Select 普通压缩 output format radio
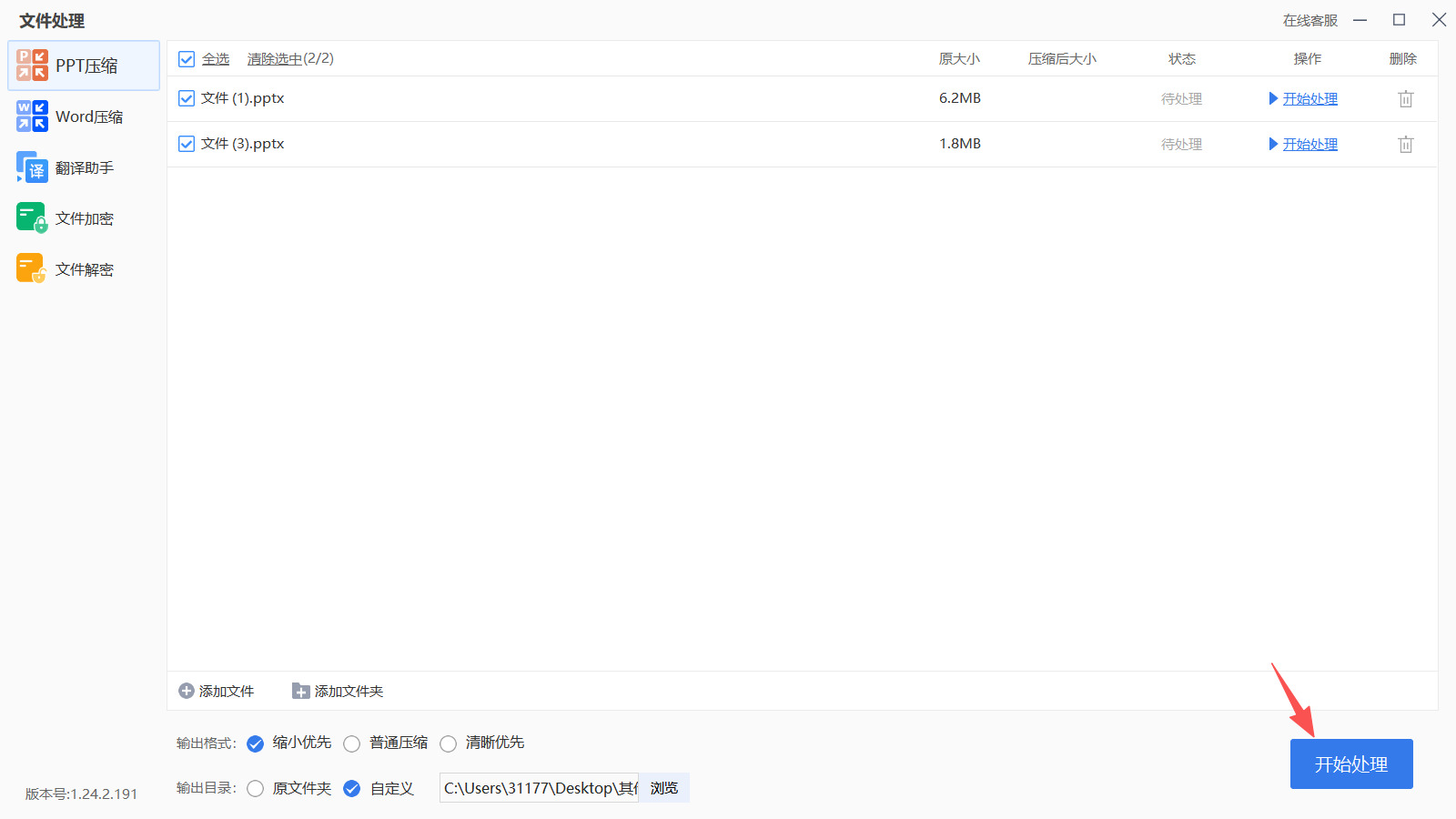 352,743
